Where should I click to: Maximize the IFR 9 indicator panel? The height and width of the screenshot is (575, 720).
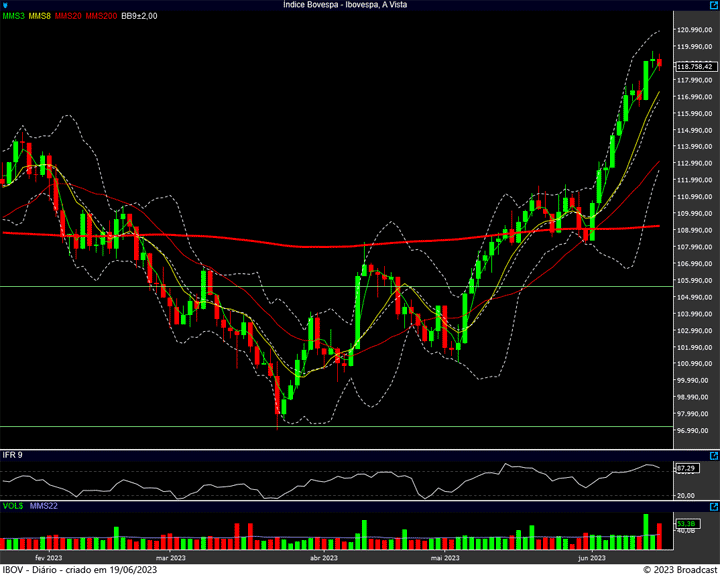pyautogui.click(x=712, y=455)
